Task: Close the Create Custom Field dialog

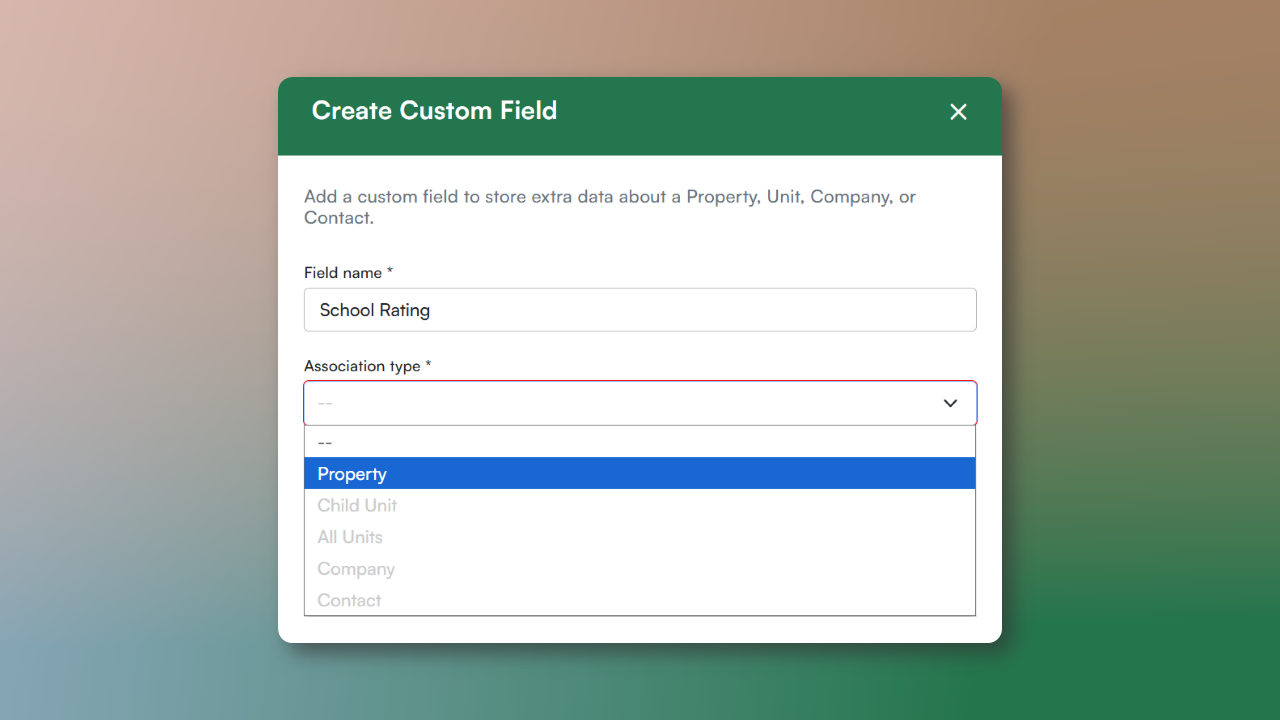Action: [958, 112]
